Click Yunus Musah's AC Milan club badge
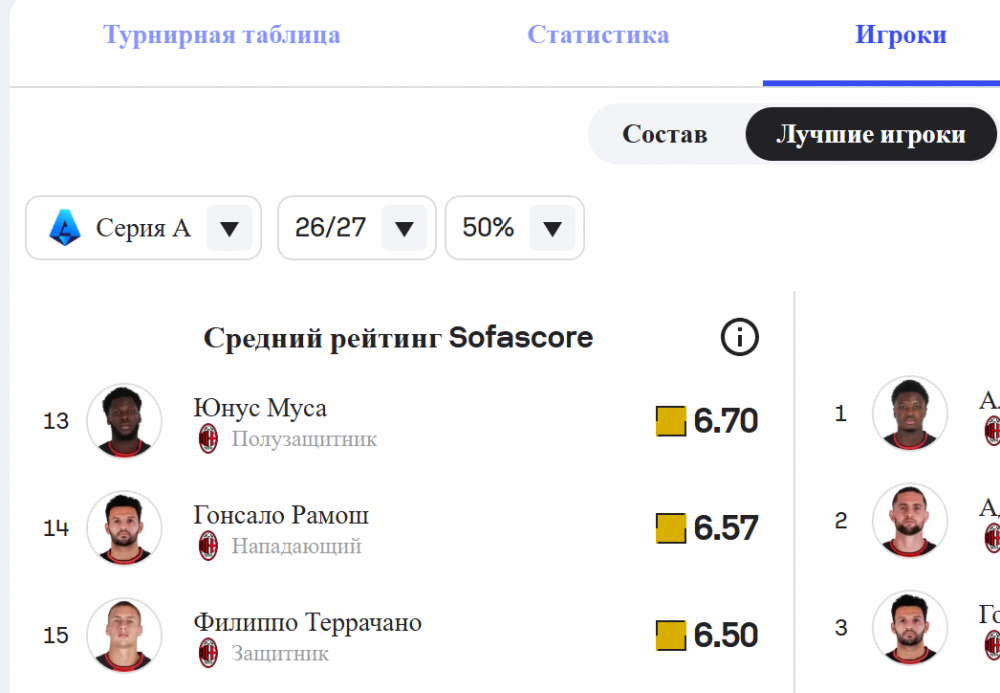The width and height of the screenshot is (1000, 693). (x=208, y=439)
